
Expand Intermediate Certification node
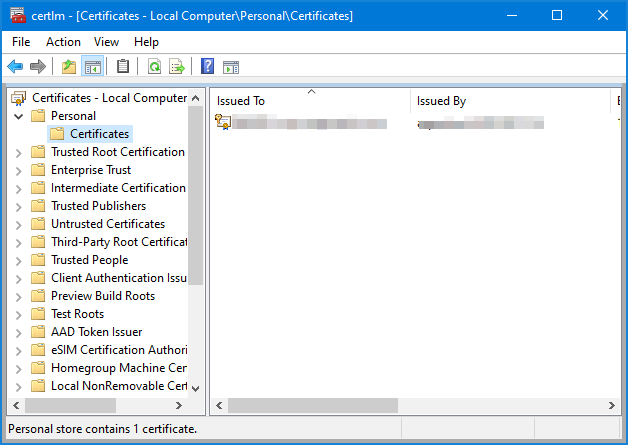(18, 189)
